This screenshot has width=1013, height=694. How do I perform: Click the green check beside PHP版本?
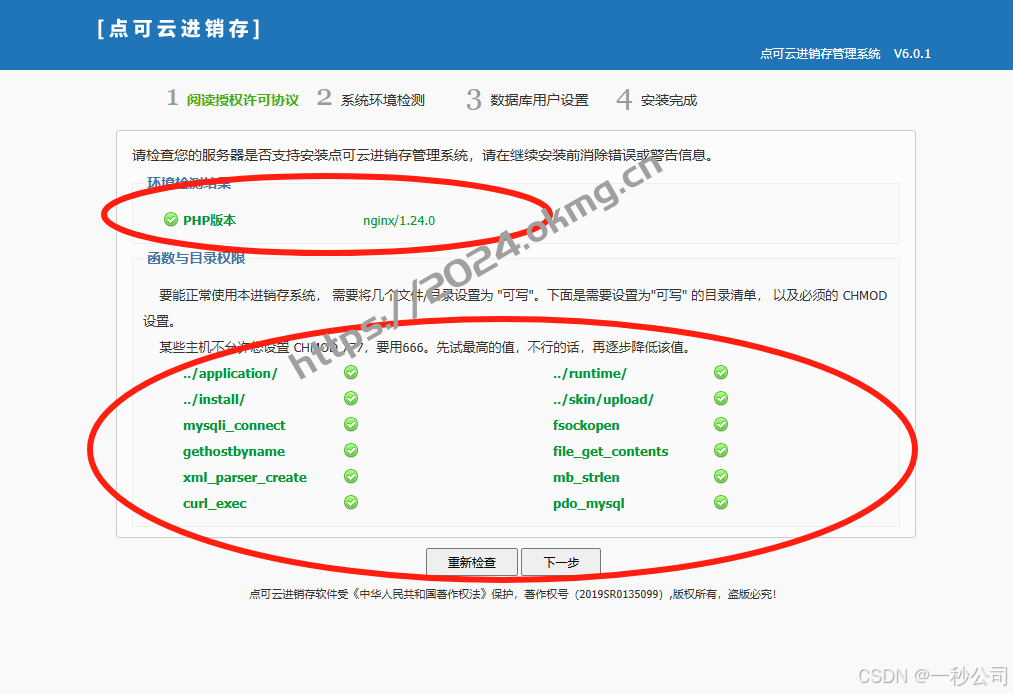click(169, 220)
